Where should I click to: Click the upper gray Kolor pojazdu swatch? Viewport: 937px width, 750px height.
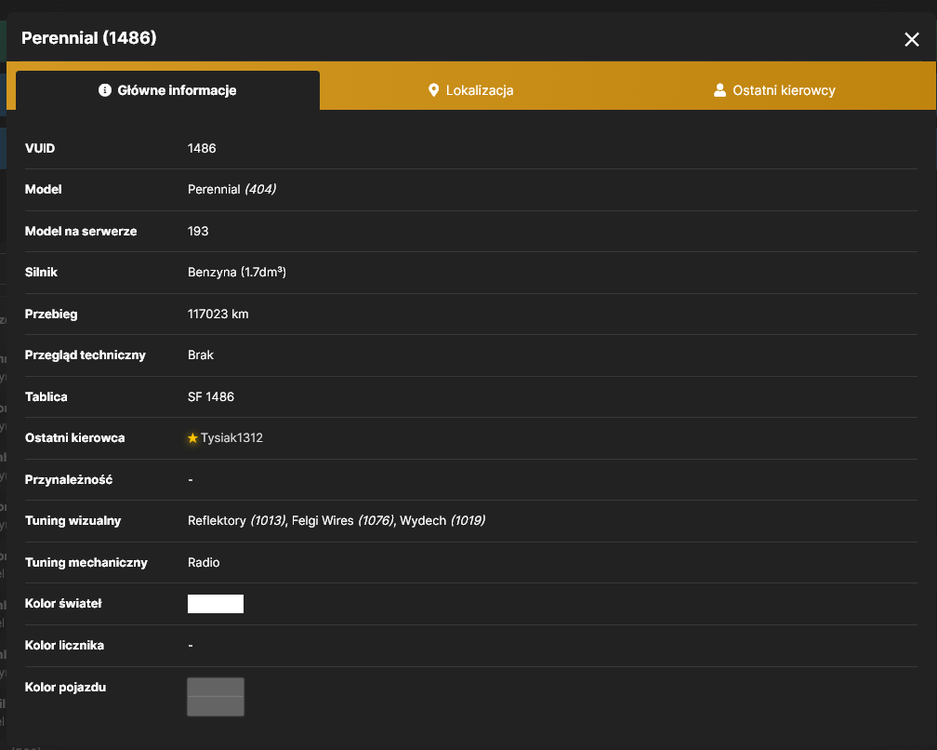coord(216,687)
